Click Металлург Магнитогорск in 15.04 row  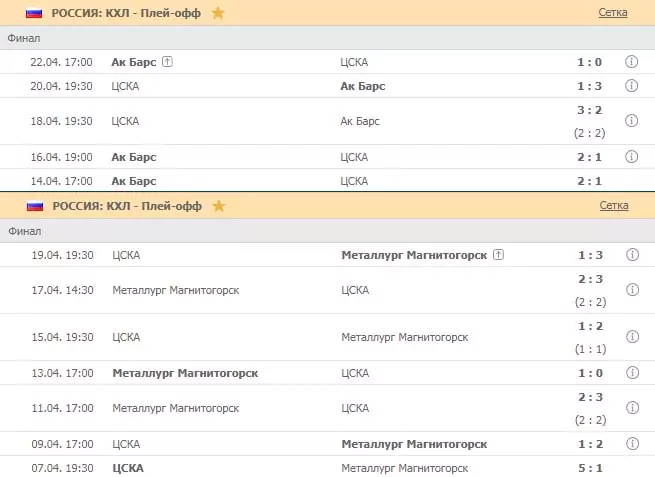pyautogui.click(x=404, y=337)
